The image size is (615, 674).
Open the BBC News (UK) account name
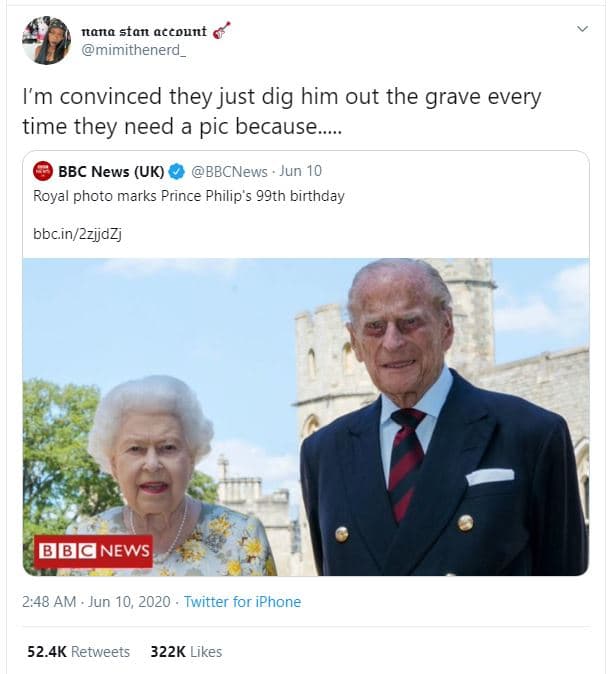pos(111,171)
